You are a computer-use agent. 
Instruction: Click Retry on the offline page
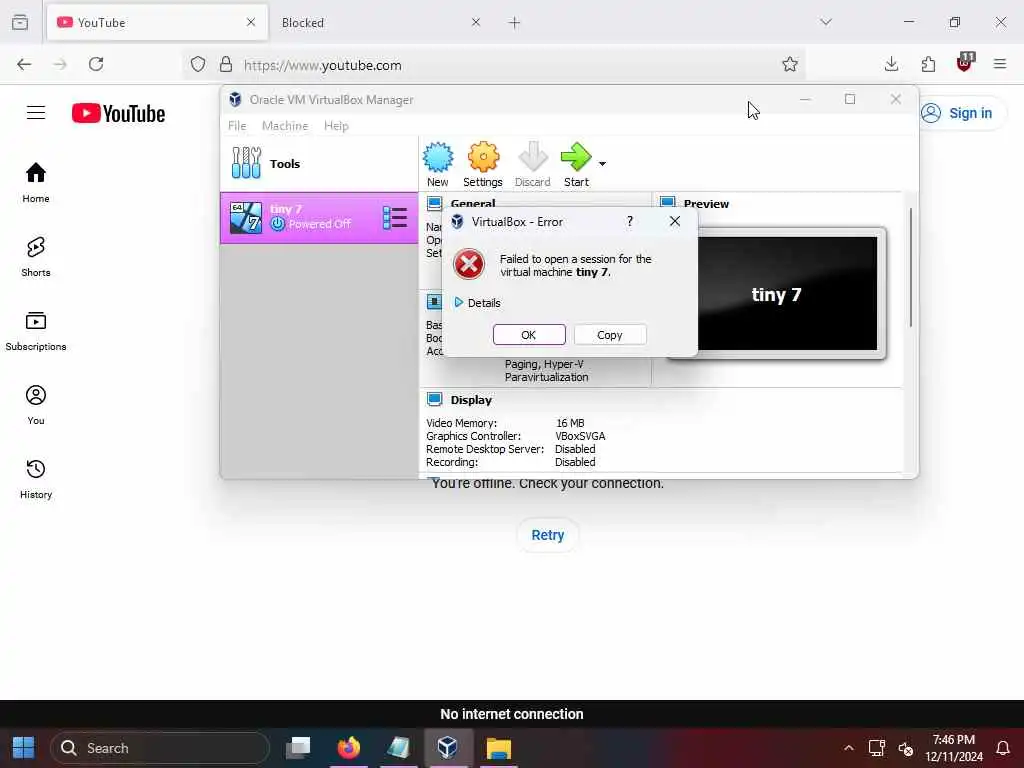[x=547, y=535]
